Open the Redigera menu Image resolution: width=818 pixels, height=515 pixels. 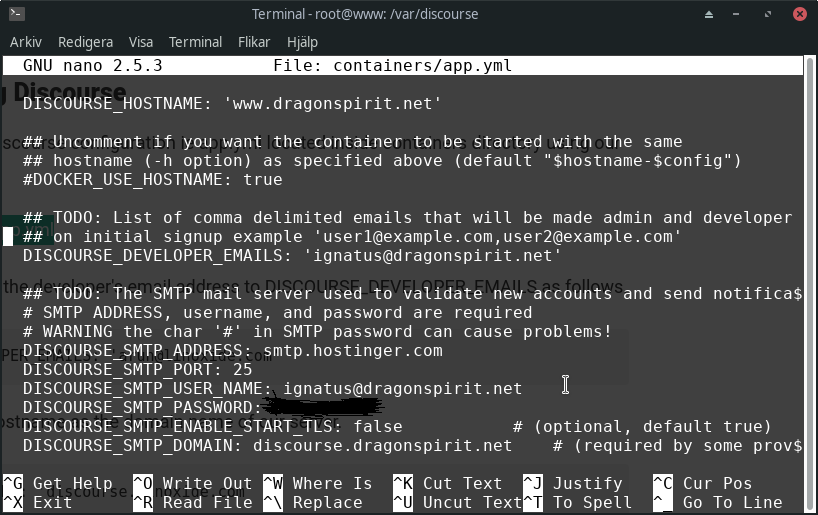click(85, 42)
